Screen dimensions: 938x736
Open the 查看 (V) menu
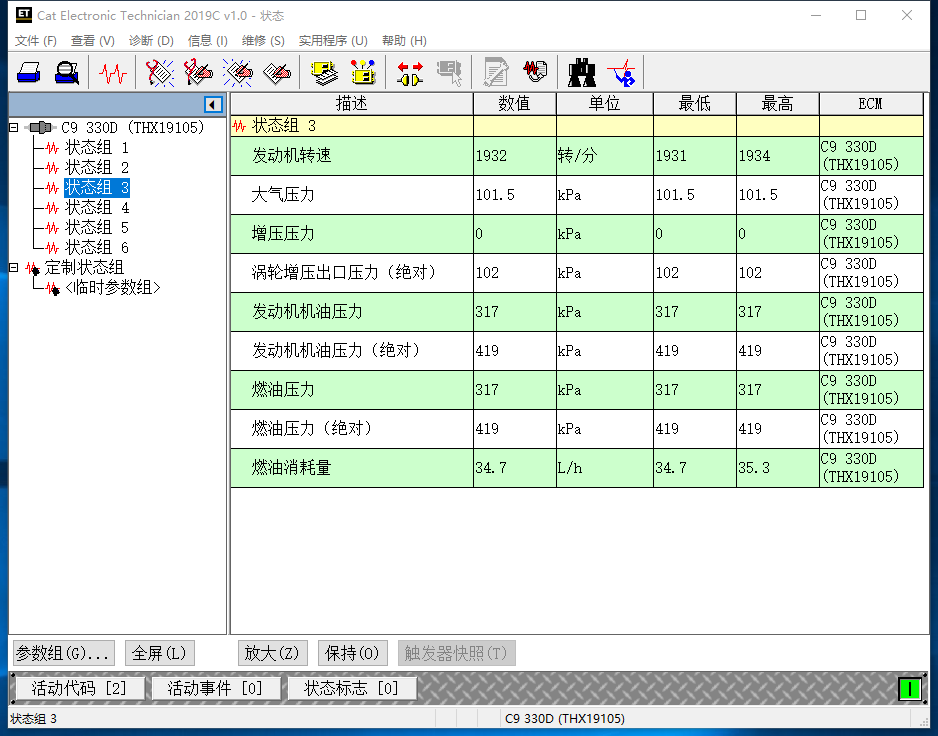pyautogui.click(x=92, y=41)
